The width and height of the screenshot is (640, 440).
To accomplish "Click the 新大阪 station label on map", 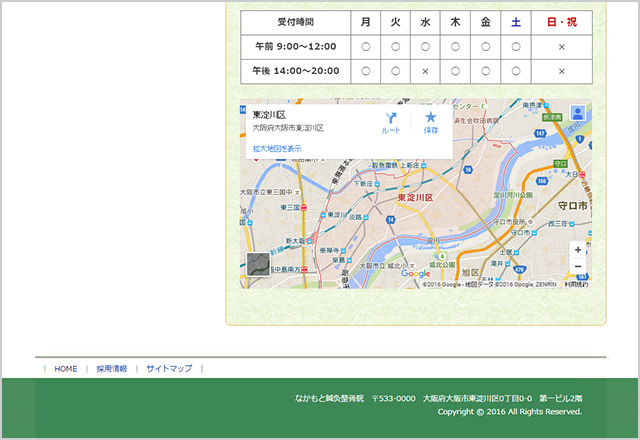I will point(295,241).
